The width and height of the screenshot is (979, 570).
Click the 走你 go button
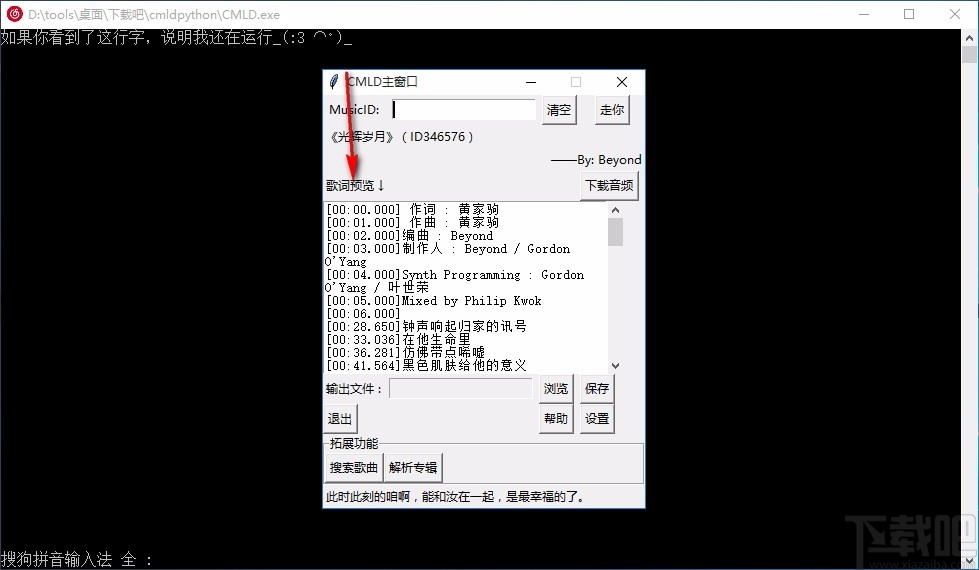[x=612, y=110]
